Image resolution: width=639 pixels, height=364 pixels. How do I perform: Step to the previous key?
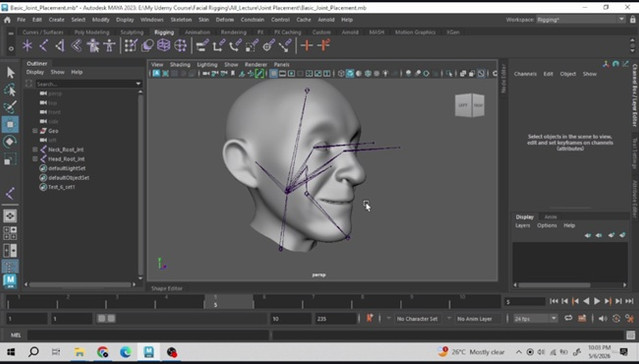click(x=575, y=301)
